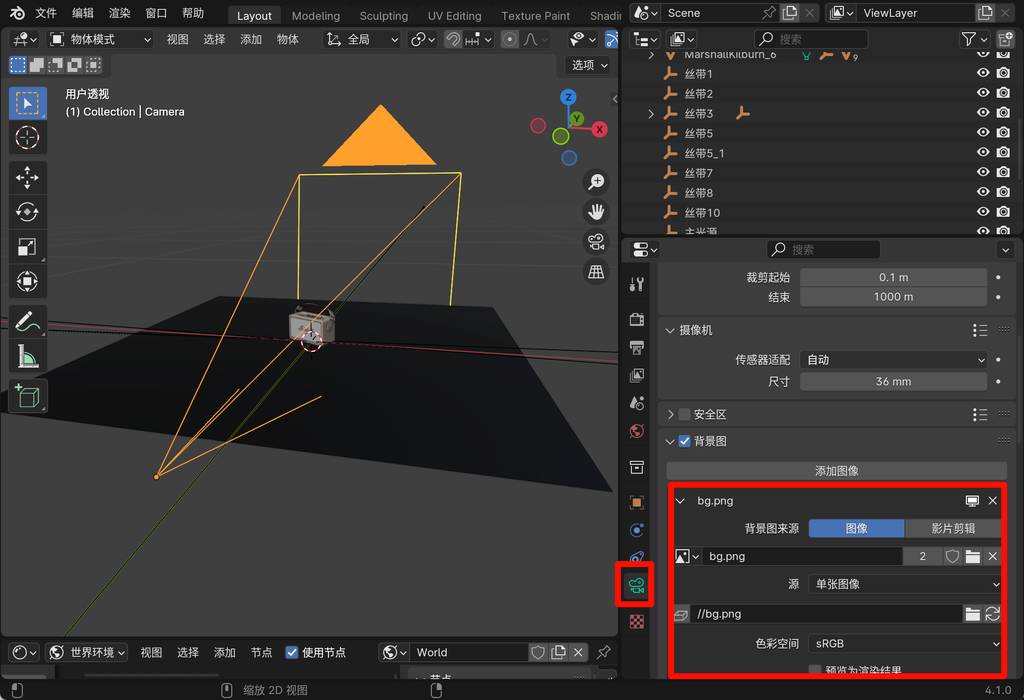This screenshot has height=700, width=1024.
Task: Click the zoom viewport magnifier icon
Action: [596, 182]
